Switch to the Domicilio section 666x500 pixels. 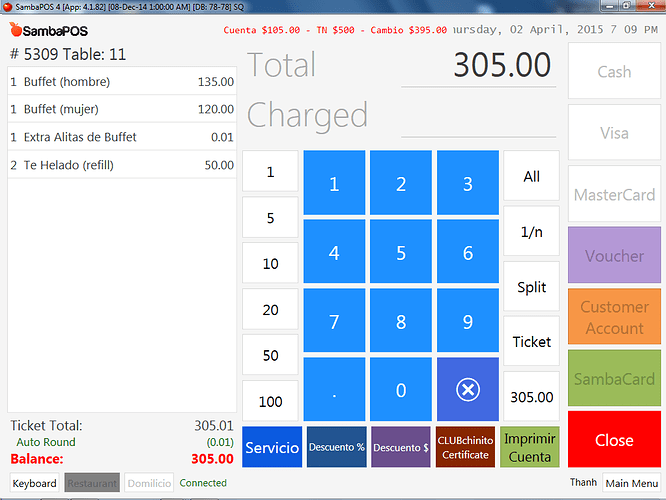pos(149,483)
